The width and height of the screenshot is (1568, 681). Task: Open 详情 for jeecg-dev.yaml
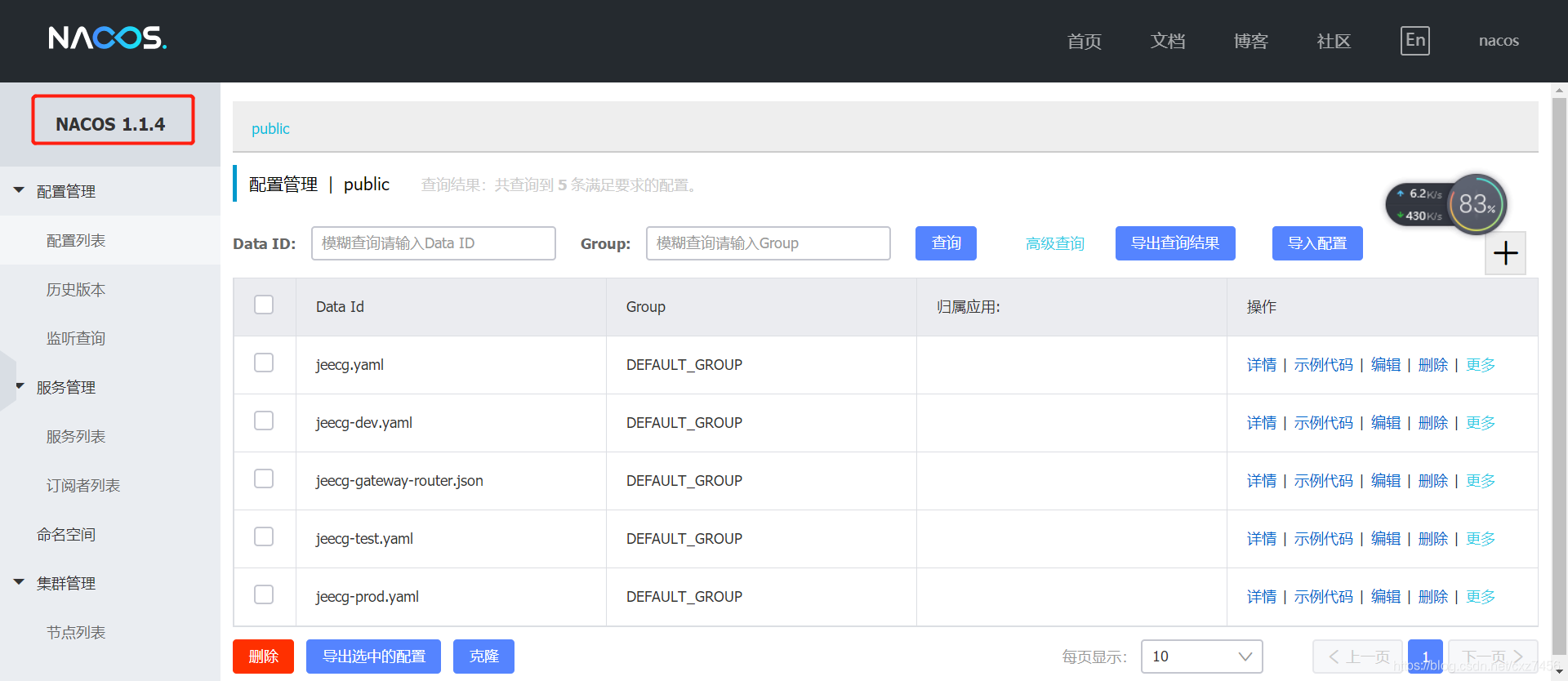1262,423
